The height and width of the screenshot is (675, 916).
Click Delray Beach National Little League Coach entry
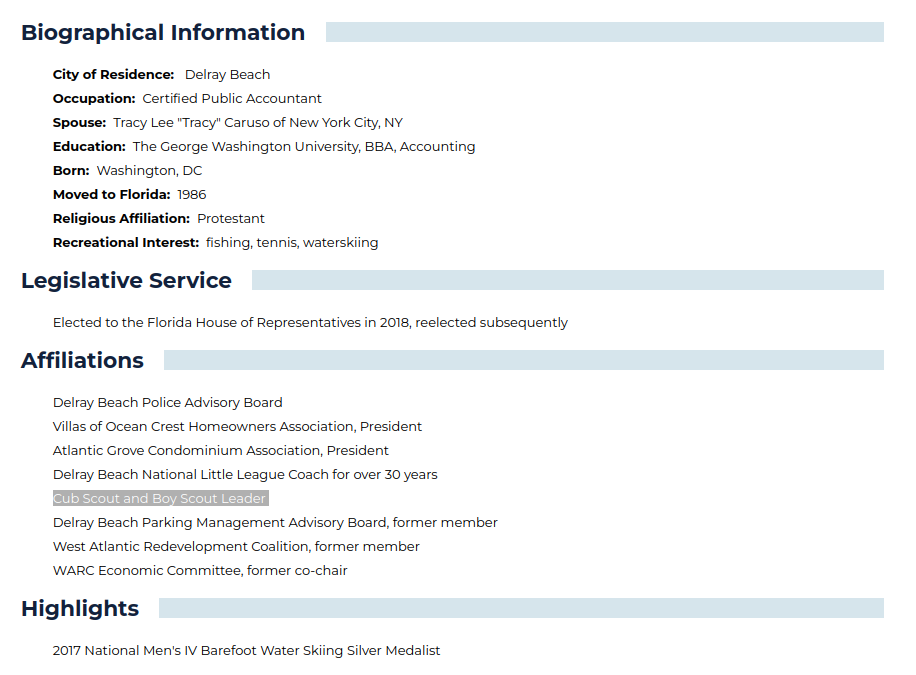(245, 475)
